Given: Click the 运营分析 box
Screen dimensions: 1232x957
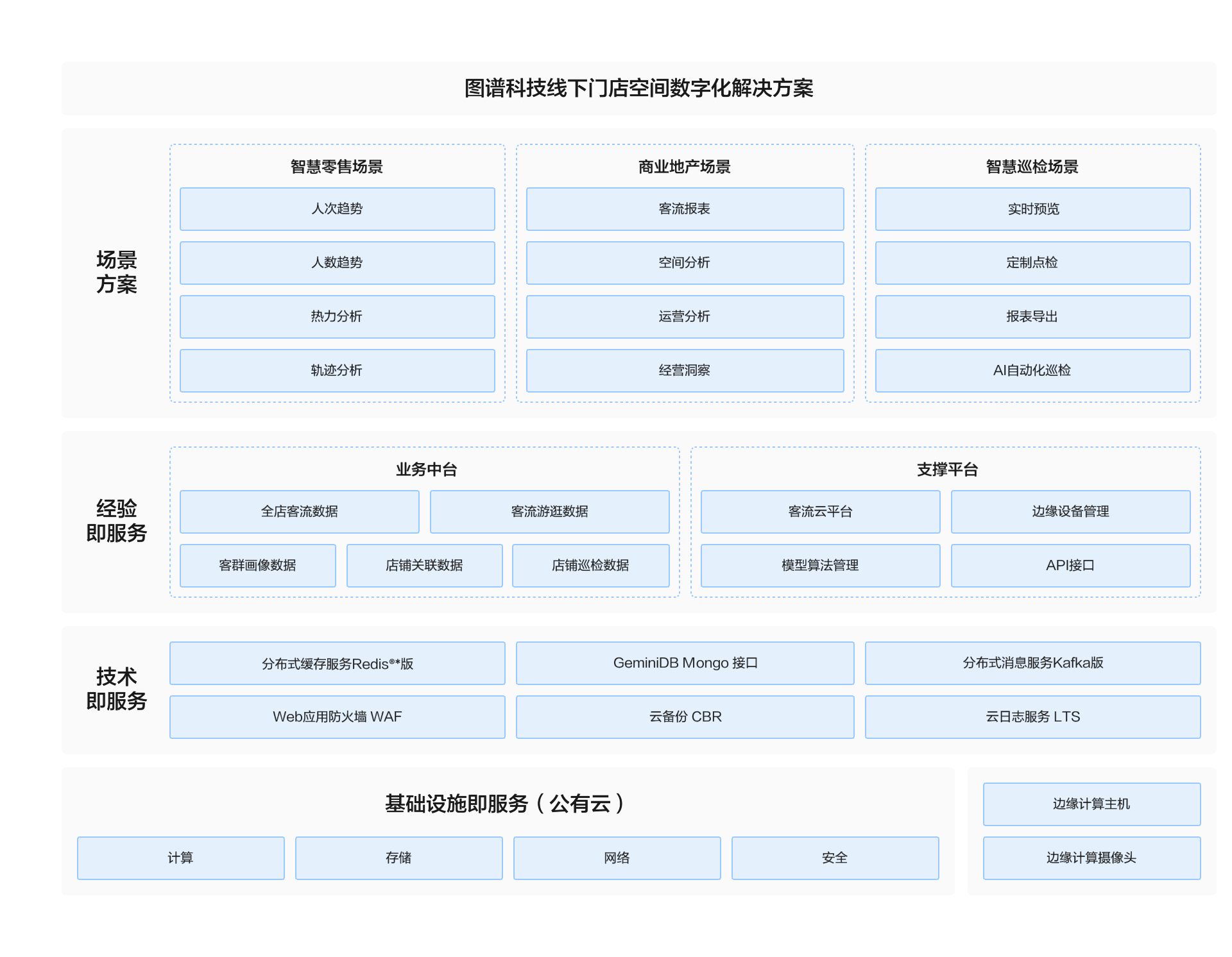Looking at the screenshot, I should pos(685,317).
